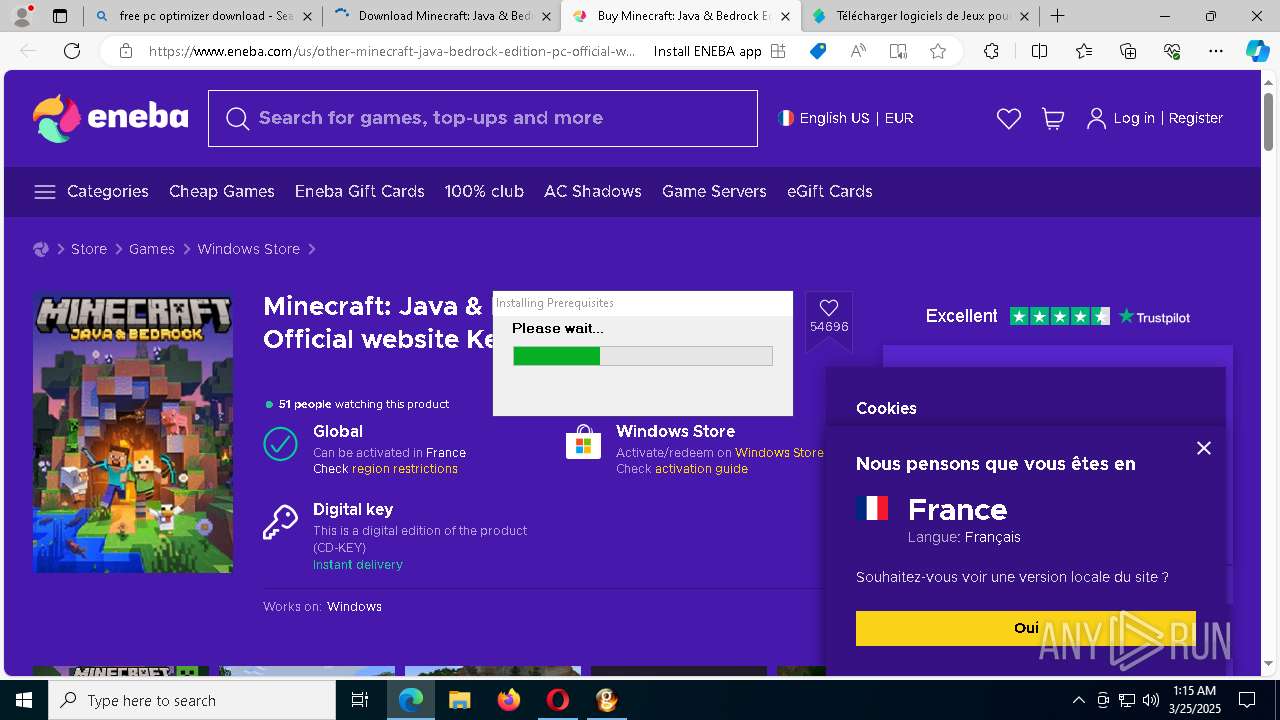Open the notification center icon

click(x=1247, y=700)
